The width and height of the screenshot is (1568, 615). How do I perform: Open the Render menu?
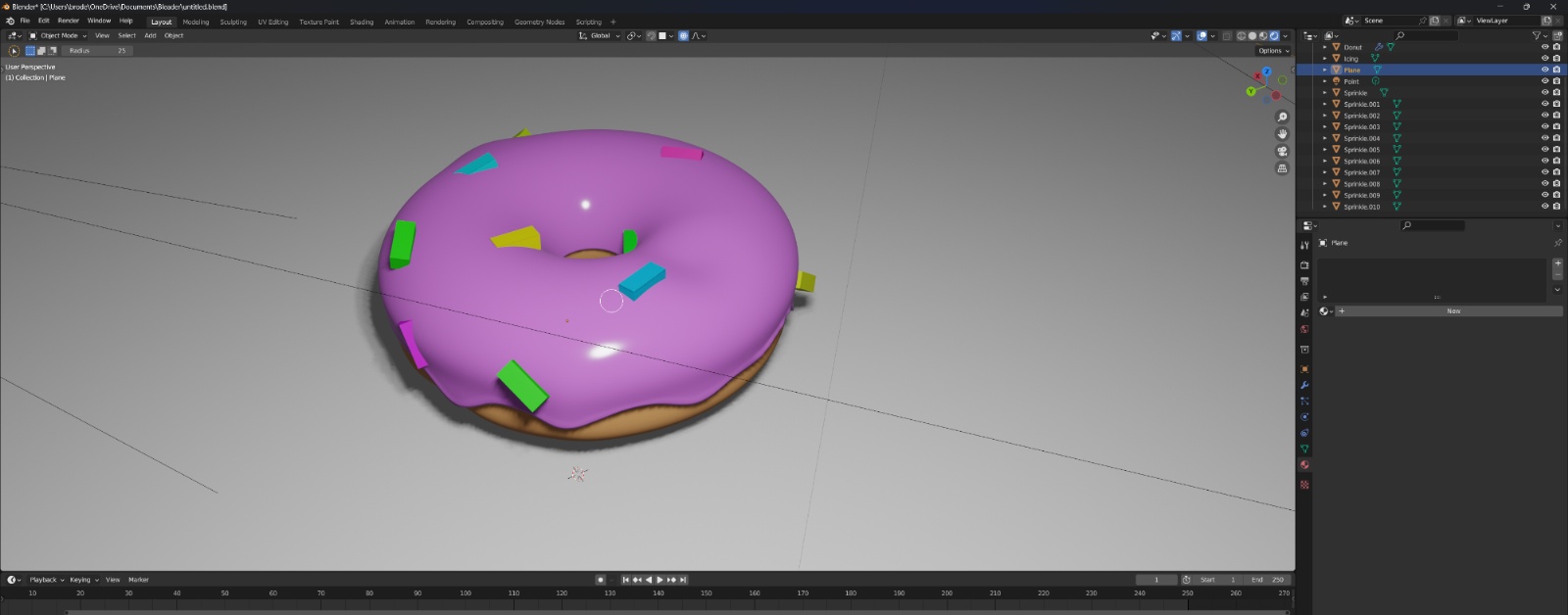(x=68, y=21)
